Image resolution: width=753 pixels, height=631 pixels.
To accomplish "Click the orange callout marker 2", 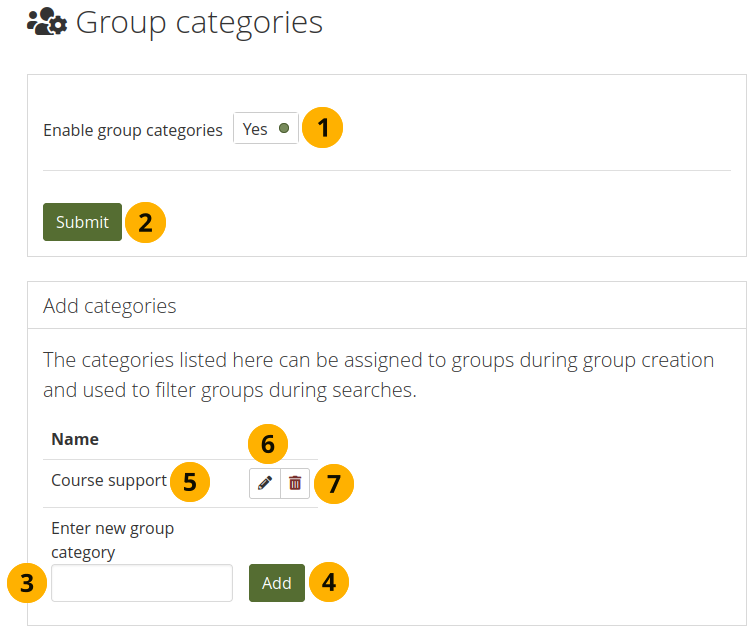I will coord(146,223).
